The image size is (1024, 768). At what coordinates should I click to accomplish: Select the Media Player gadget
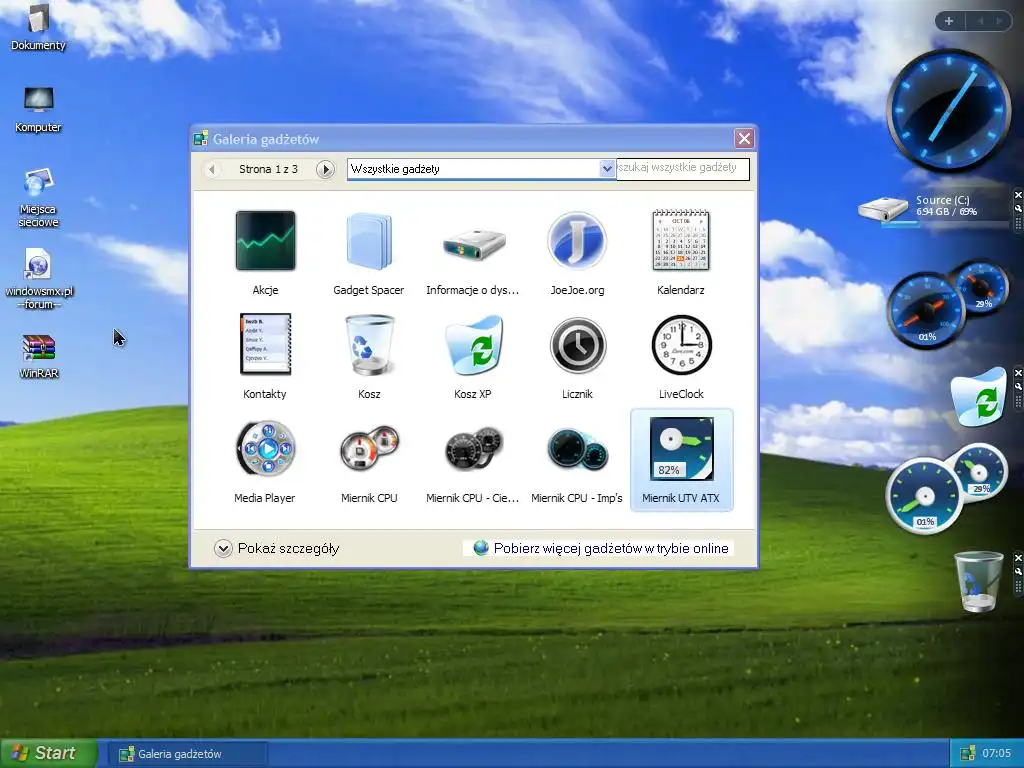point(264,461)
